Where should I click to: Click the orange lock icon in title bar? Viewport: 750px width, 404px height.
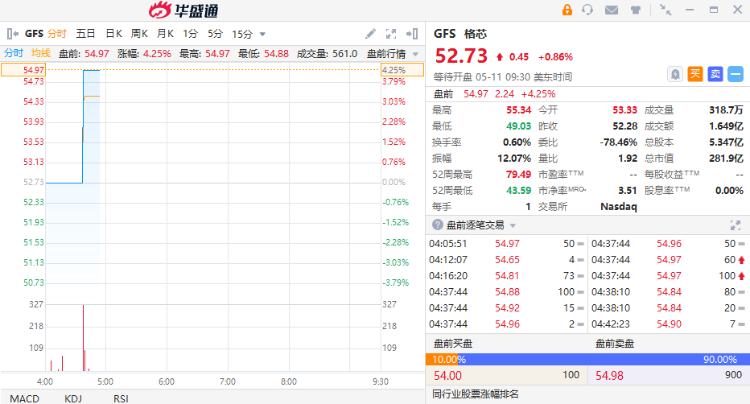tap(568, 10)
